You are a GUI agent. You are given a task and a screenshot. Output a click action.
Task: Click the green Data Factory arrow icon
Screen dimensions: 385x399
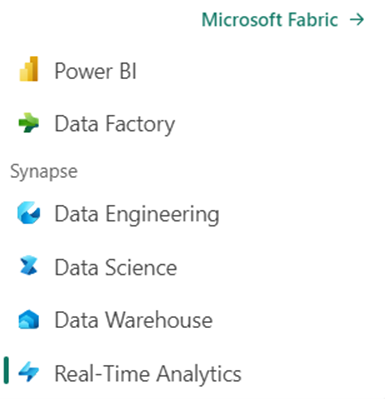[29, 123]
